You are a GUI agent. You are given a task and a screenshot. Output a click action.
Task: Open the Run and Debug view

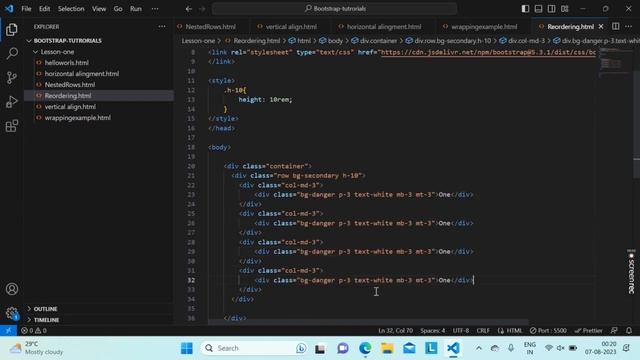12,102
